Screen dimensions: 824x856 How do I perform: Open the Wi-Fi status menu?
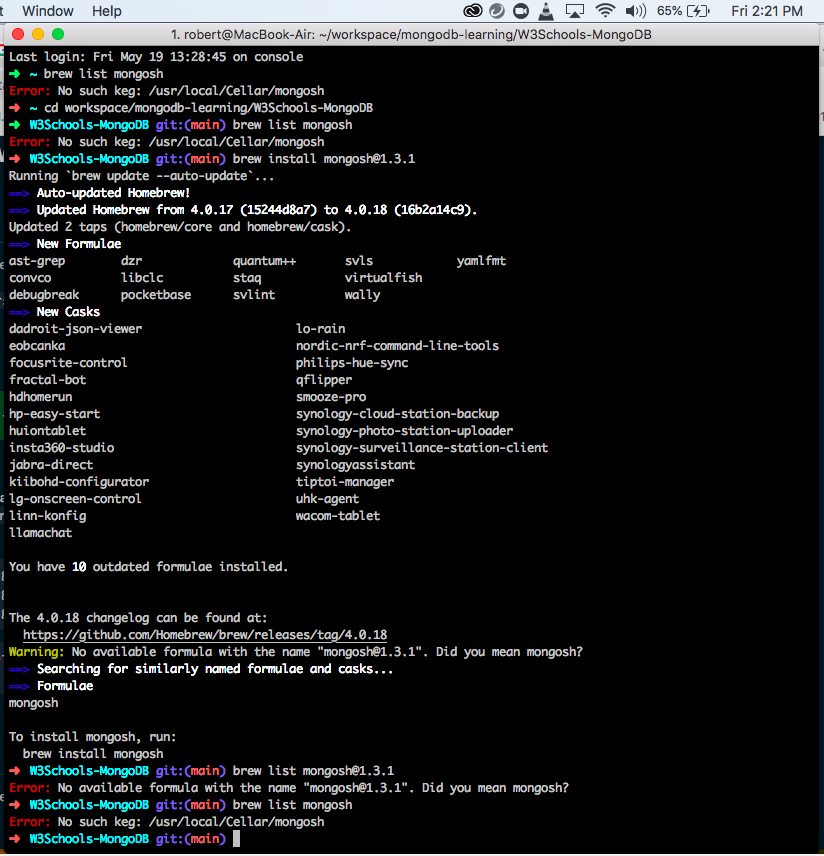click(605, 11)
